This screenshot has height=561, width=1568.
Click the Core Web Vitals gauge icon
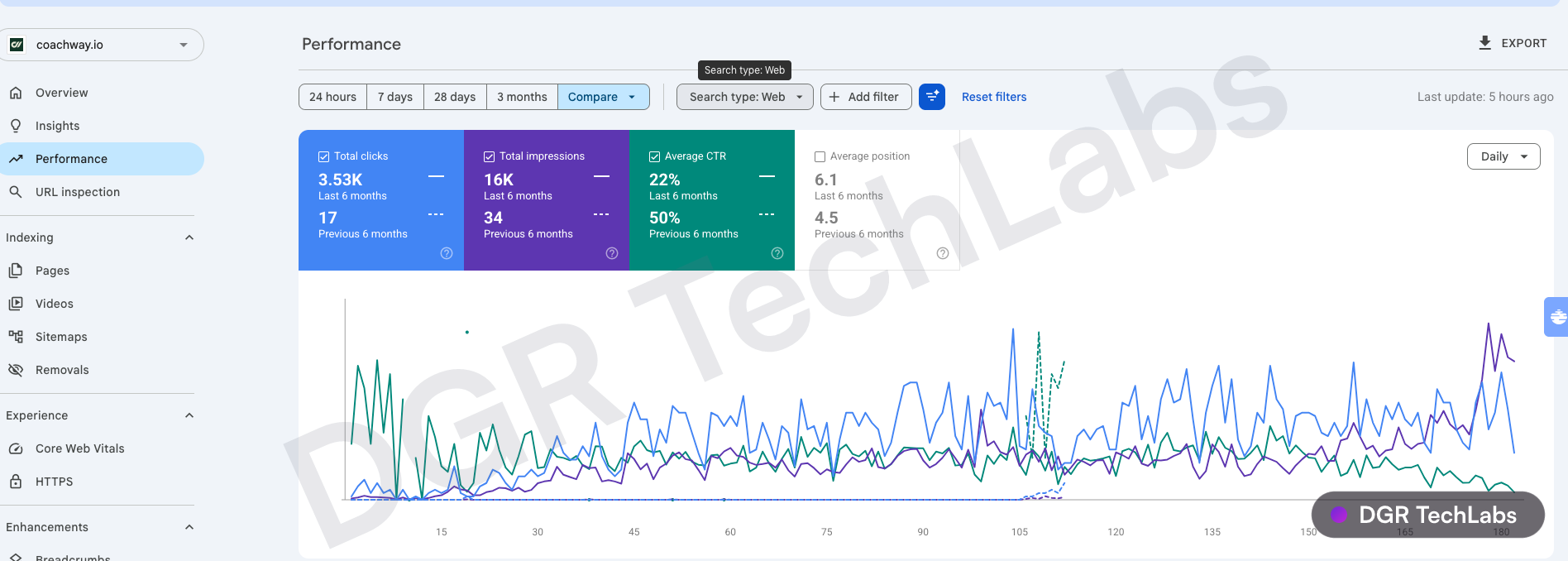pos(16,448)
